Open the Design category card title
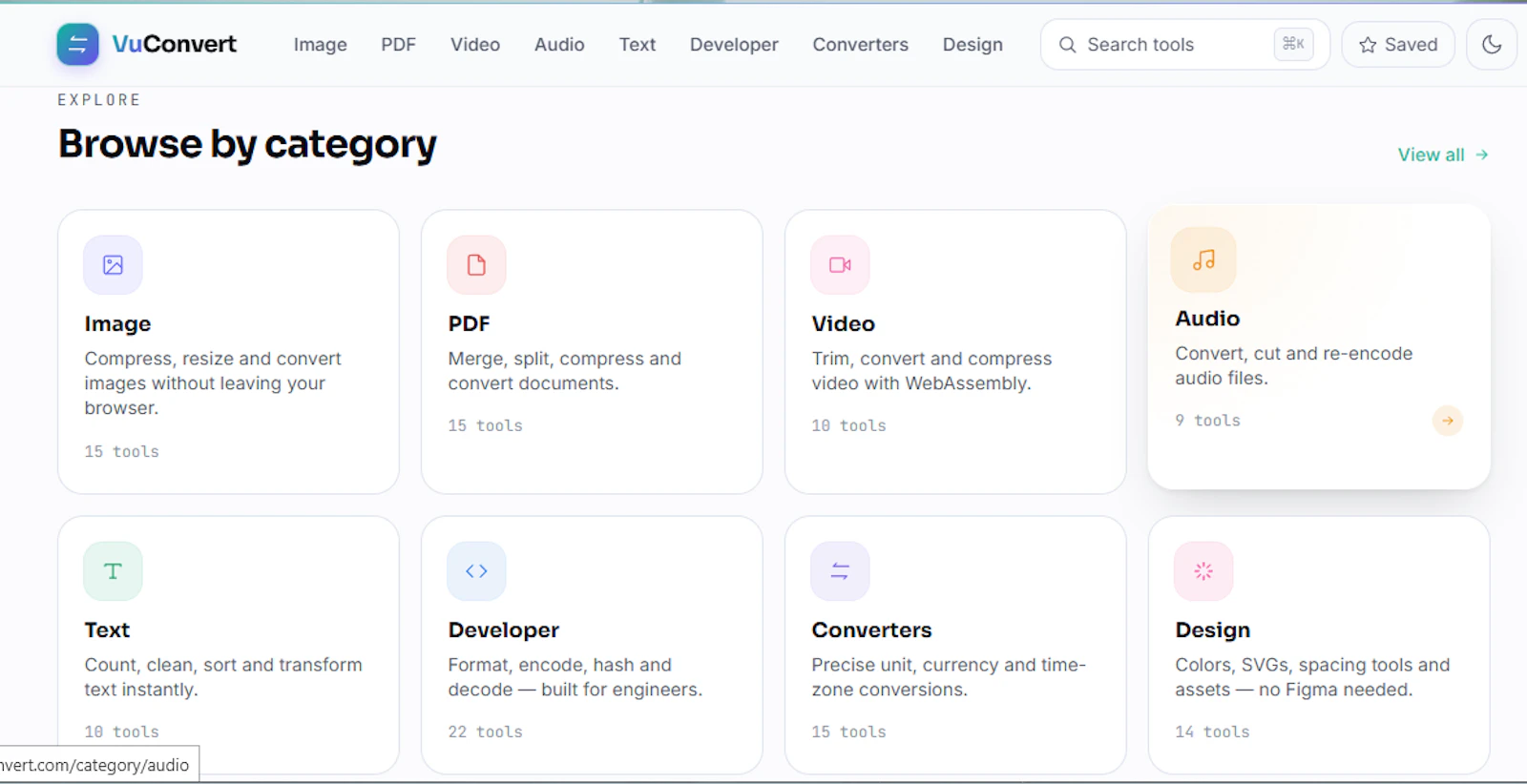Image resolution: width=1527 pixels, height=784 pixels. click(1212, 629)
